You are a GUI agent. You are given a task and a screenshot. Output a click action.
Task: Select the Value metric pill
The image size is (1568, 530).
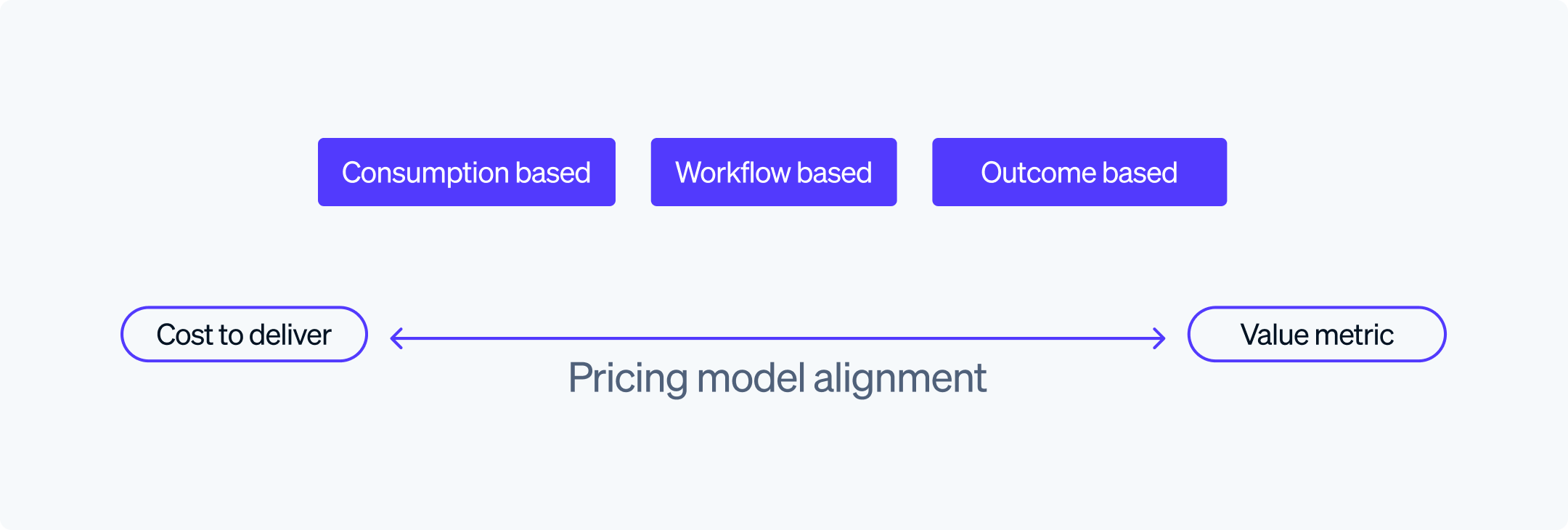pos(1316,334)
